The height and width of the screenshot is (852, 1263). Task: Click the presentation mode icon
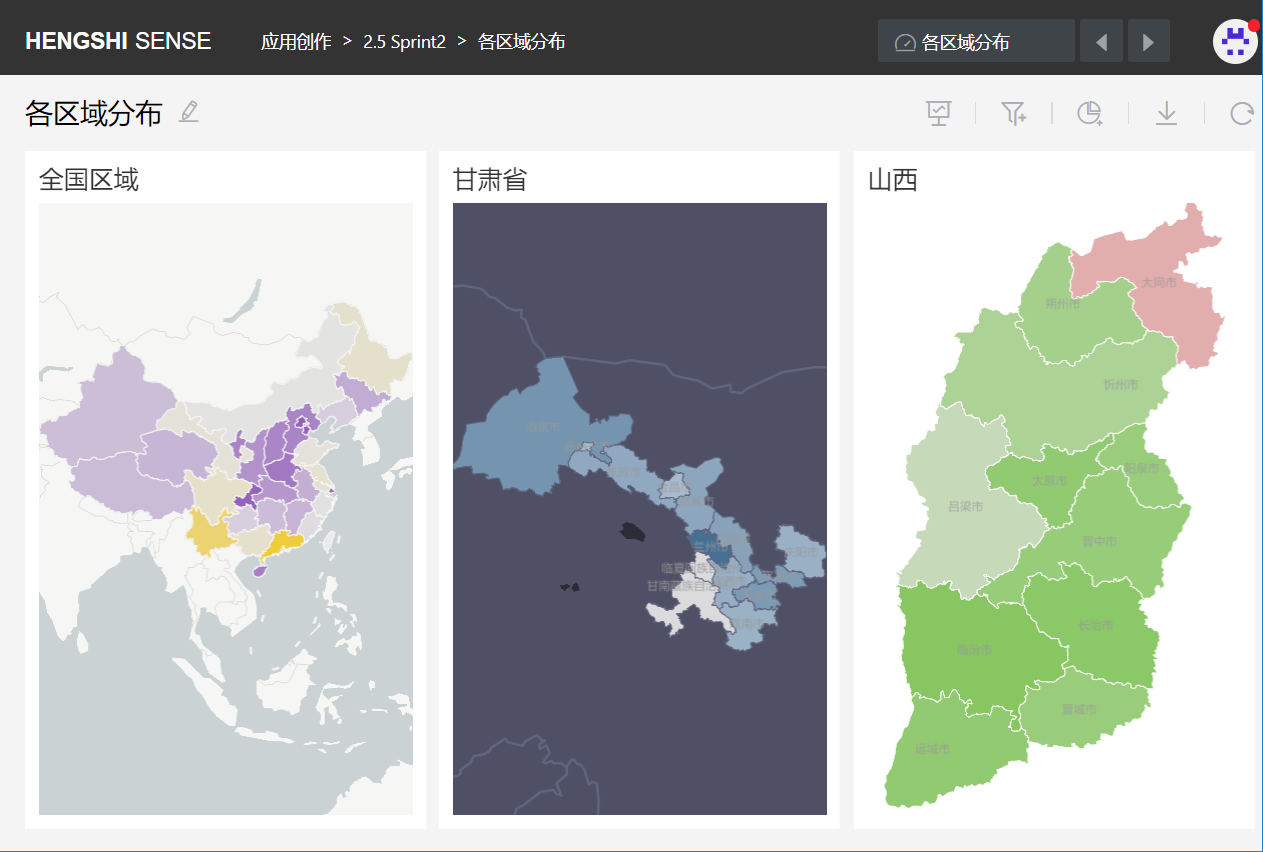tap(938, 113)
